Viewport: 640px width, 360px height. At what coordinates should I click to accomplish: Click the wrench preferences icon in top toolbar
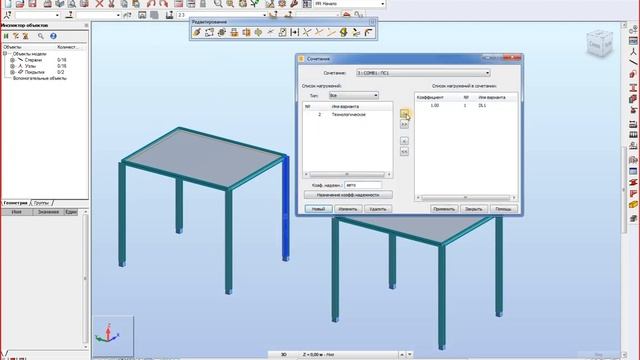[294, 4]
